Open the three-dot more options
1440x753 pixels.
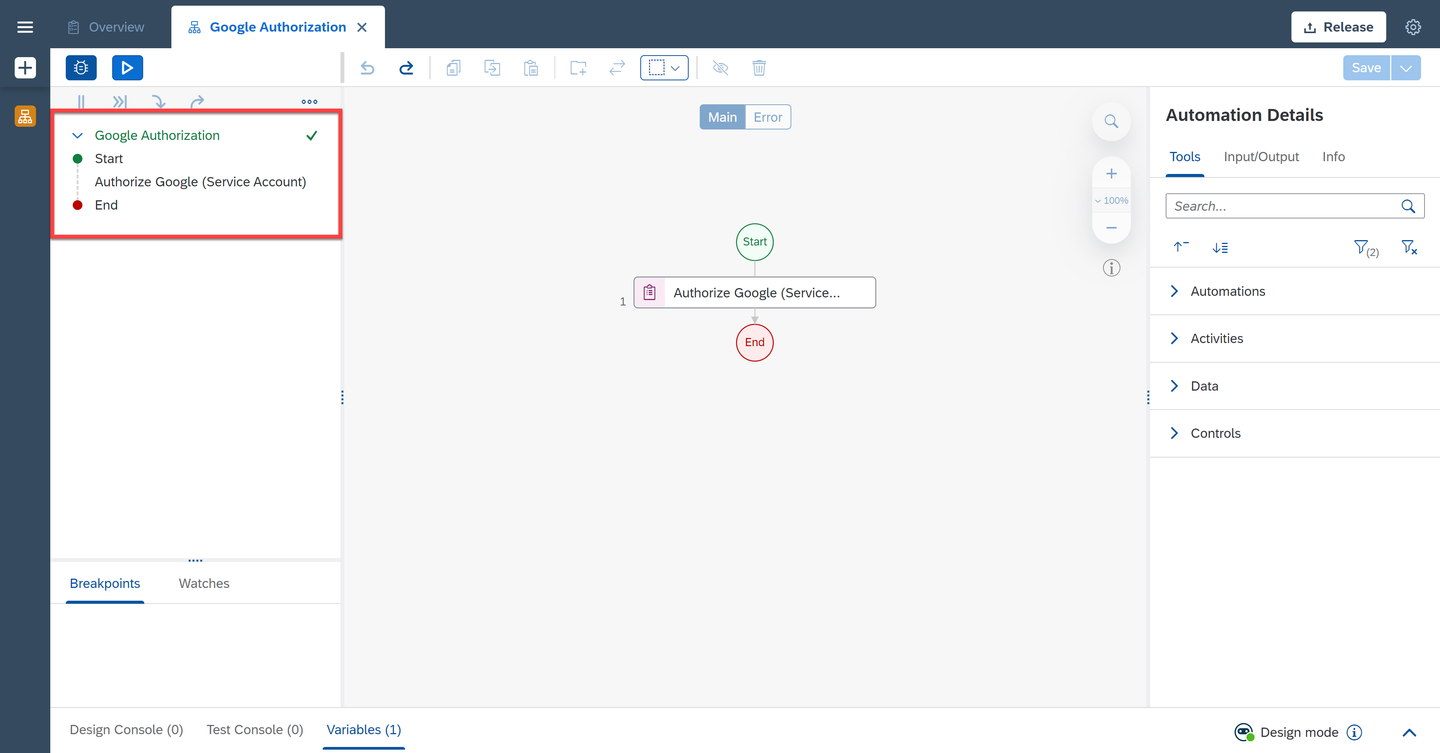(x=309, y=102)
